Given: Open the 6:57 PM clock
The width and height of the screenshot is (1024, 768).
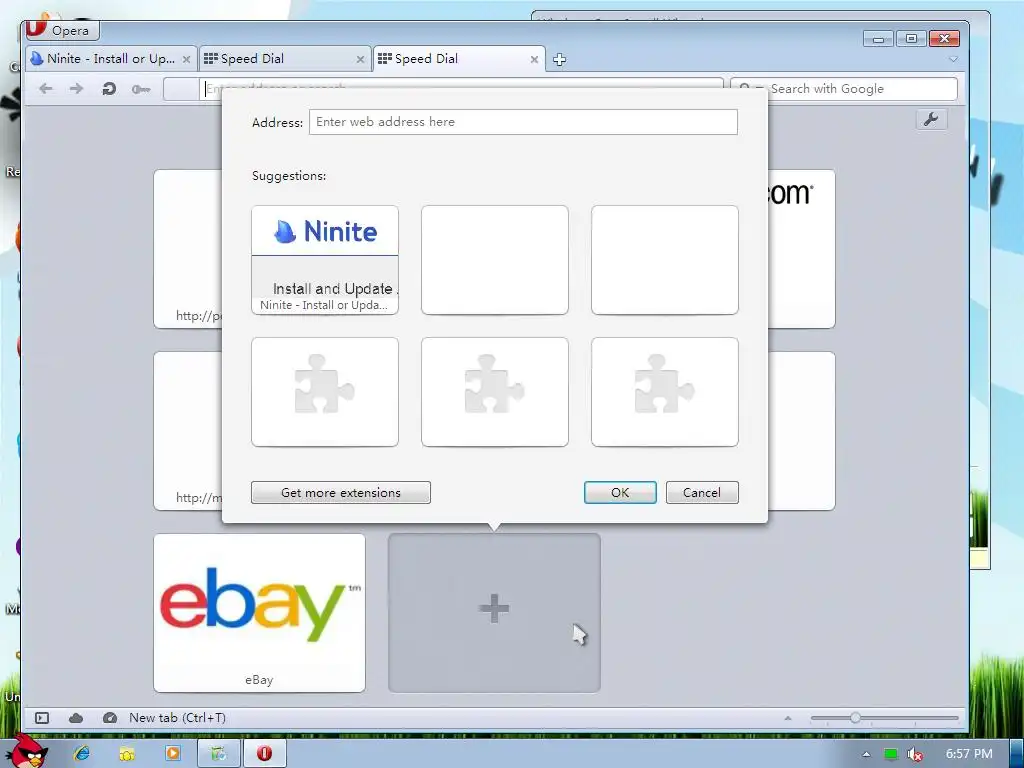Looking at the screenshot, I should click(x=969, y=754).
